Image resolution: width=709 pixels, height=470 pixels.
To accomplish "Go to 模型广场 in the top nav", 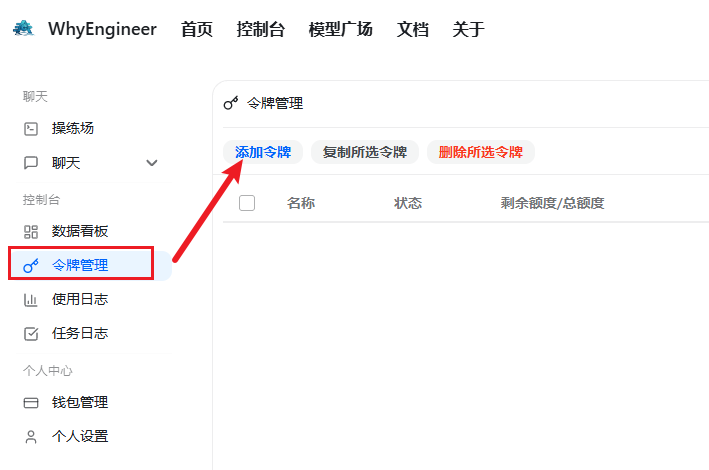I will coord(340,29).
